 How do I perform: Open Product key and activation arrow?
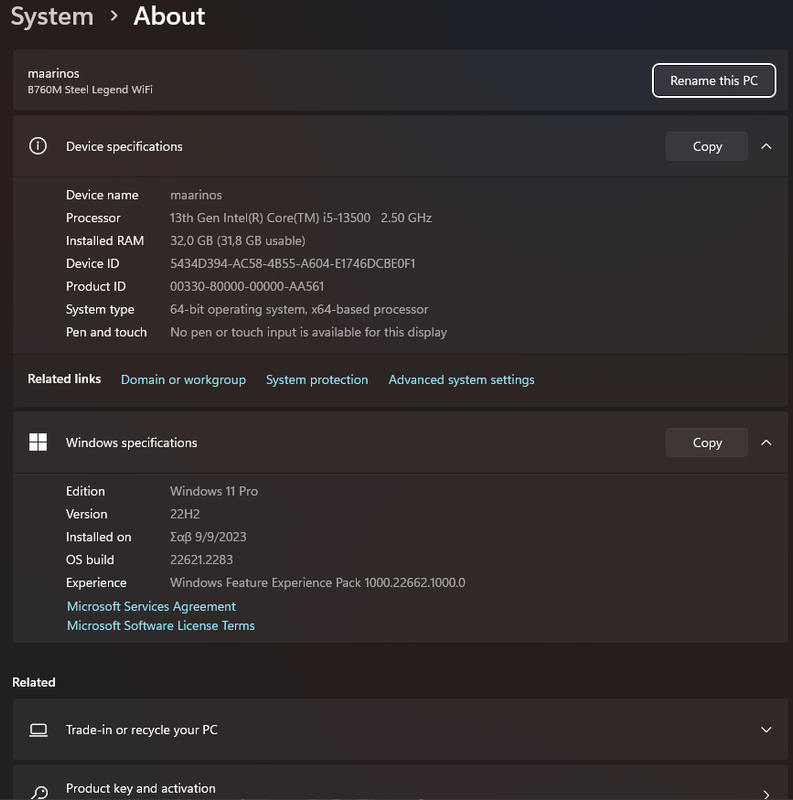[x=766, y=794]
